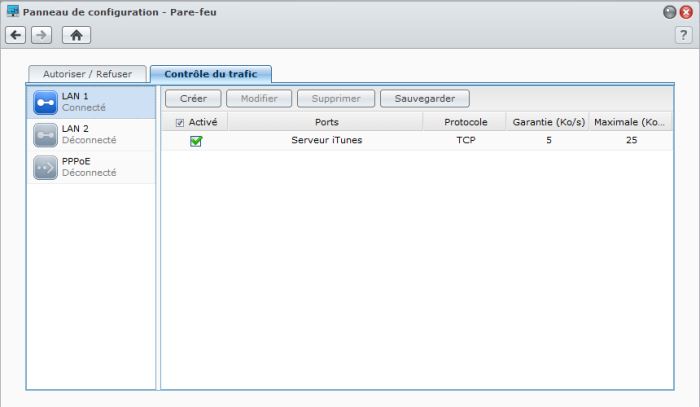Open the Contrôle du trafic tab
This screenshot has height=407, width=700.
tap(211, 74)
